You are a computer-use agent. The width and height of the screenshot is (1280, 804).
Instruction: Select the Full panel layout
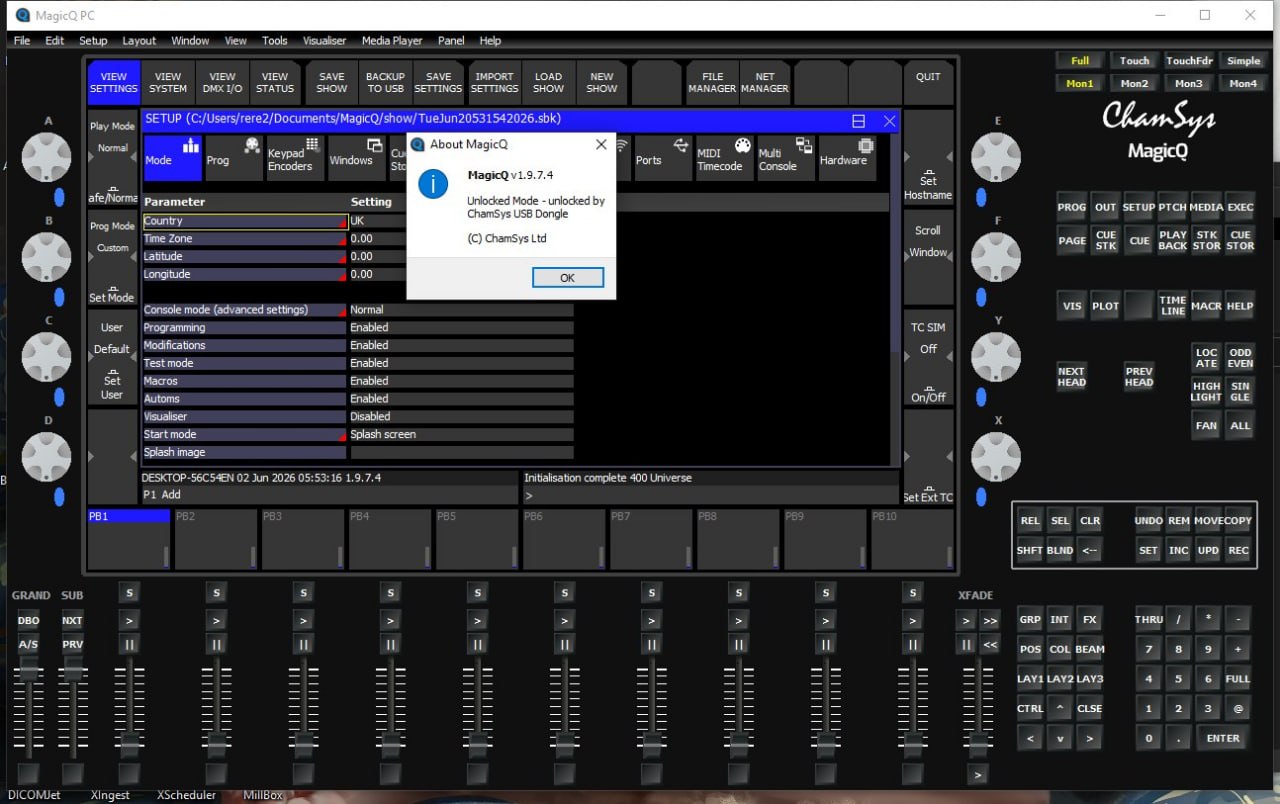(x=1080, y=61)
